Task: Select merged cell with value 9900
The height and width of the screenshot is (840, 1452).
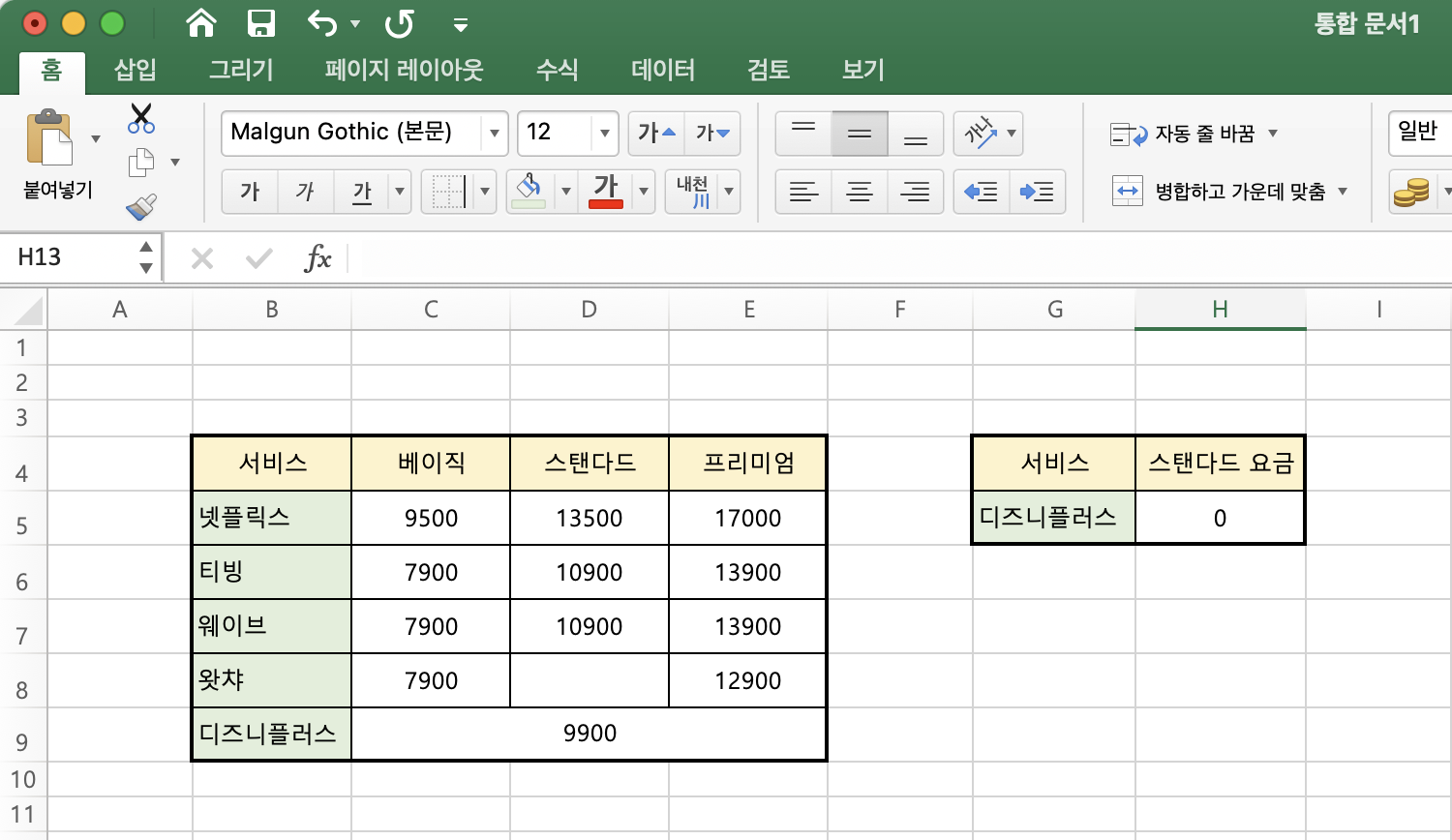Action: [589, 734]
